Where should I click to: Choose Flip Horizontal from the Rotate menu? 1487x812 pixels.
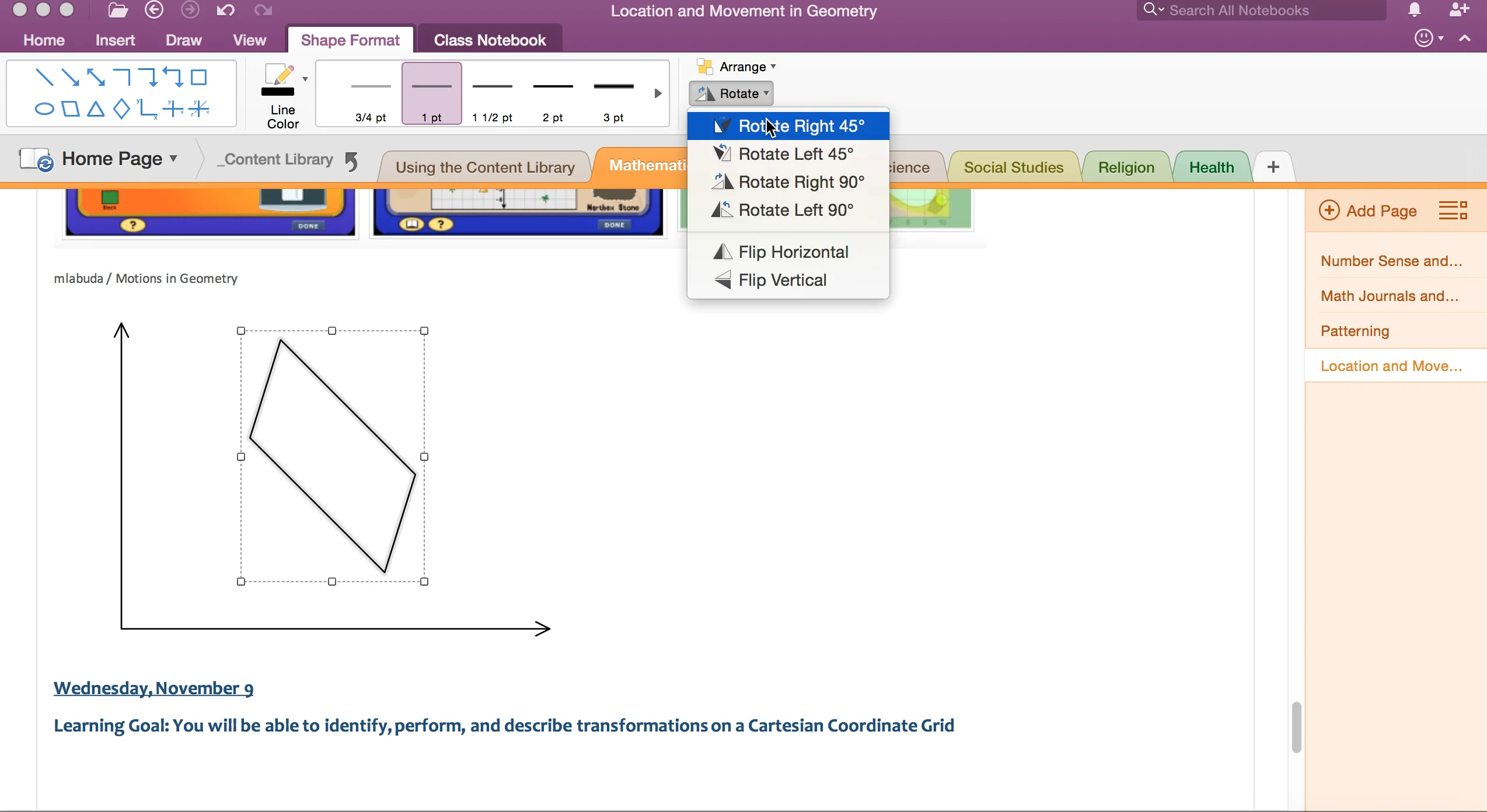[794, 251]
